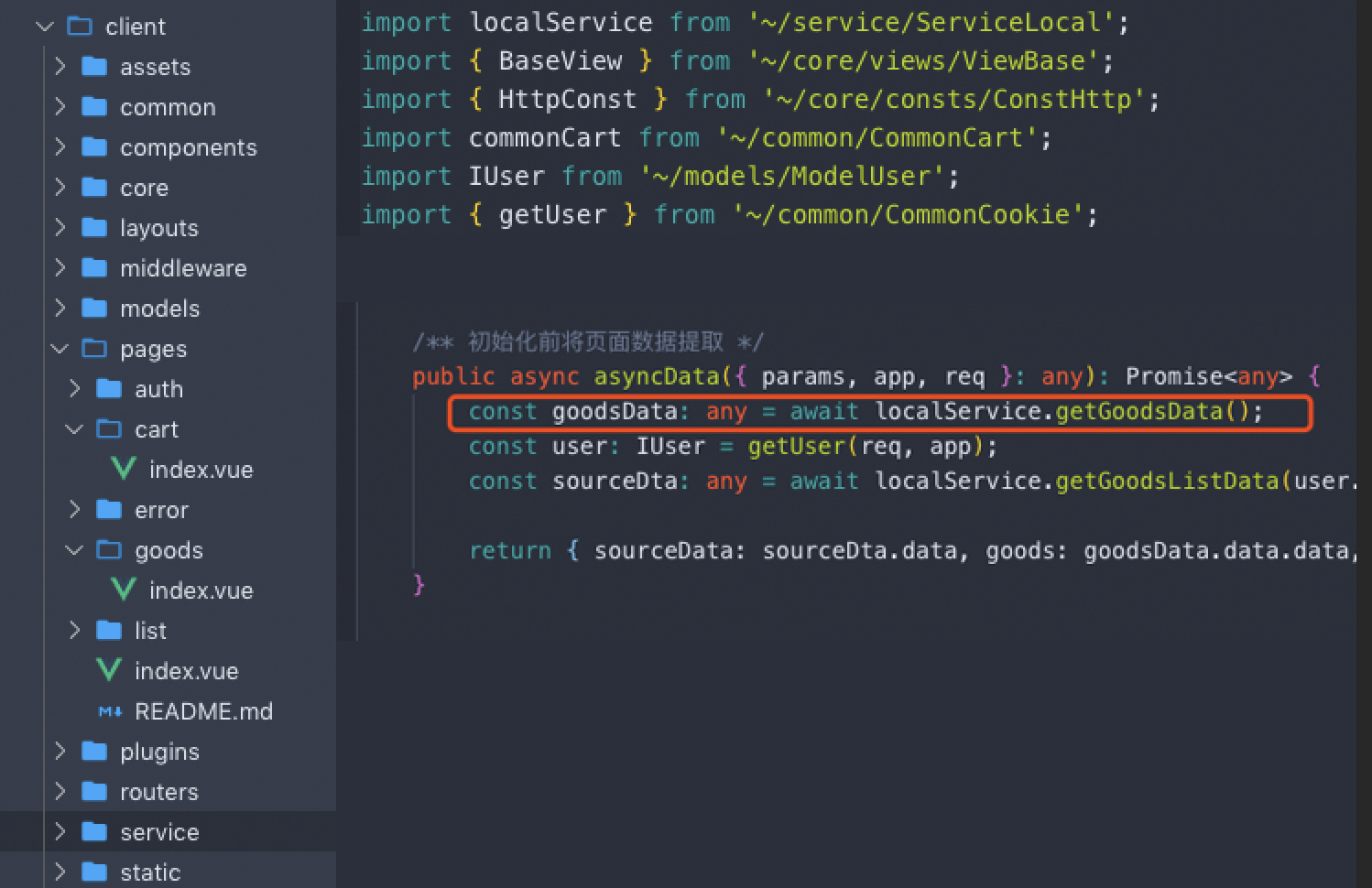Expand the static folder chevron

pos(60,872)
